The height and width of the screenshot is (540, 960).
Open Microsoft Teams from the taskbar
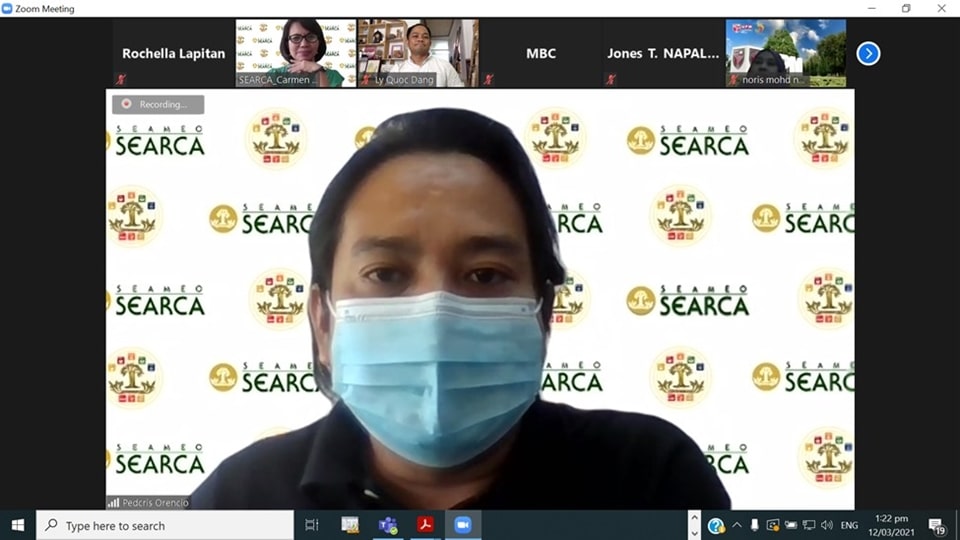(388, 525)
